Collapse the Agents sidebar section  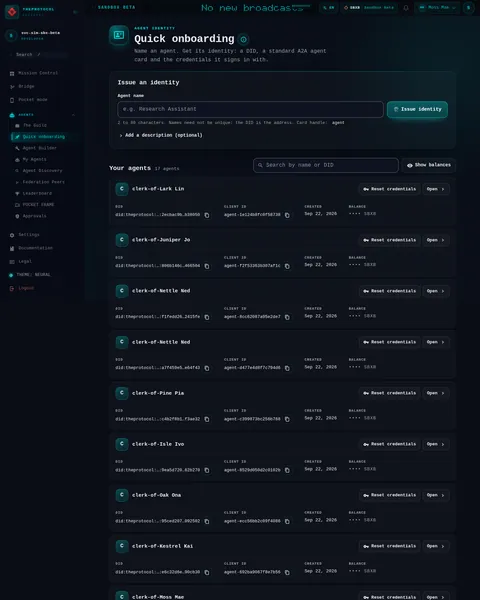[73, 115]
